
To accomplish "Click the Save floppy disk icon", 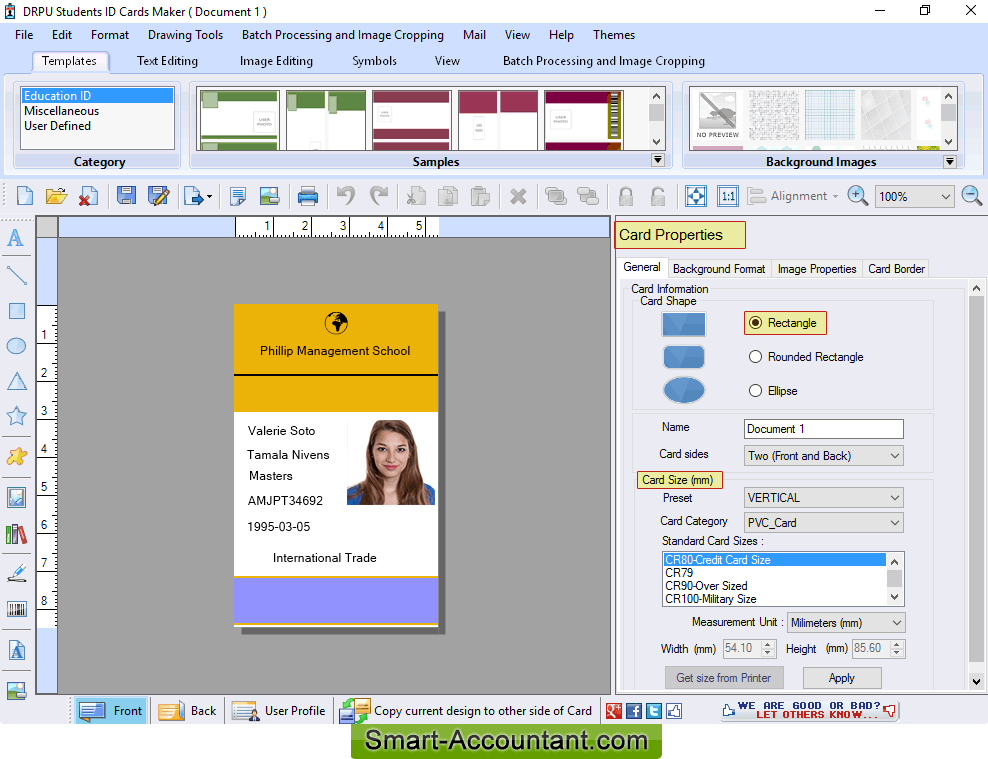I will coord(126,196).
